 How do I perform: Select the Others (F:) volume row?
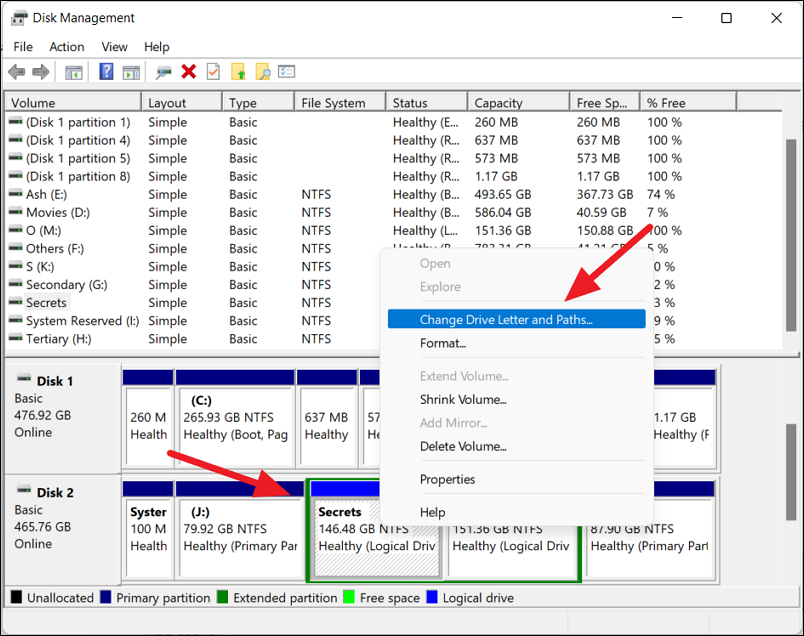point(194,248)
